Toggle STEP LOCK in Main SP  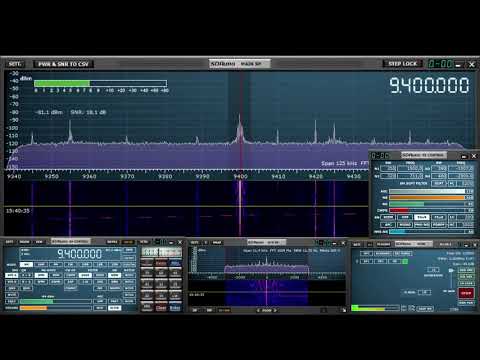[402, 64]
